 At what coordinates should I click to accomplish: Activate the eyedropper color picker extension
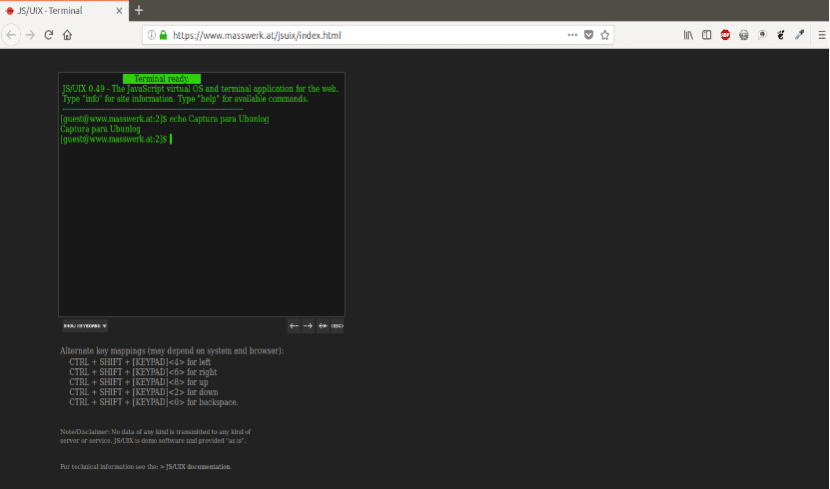click(x=799, y=35)
